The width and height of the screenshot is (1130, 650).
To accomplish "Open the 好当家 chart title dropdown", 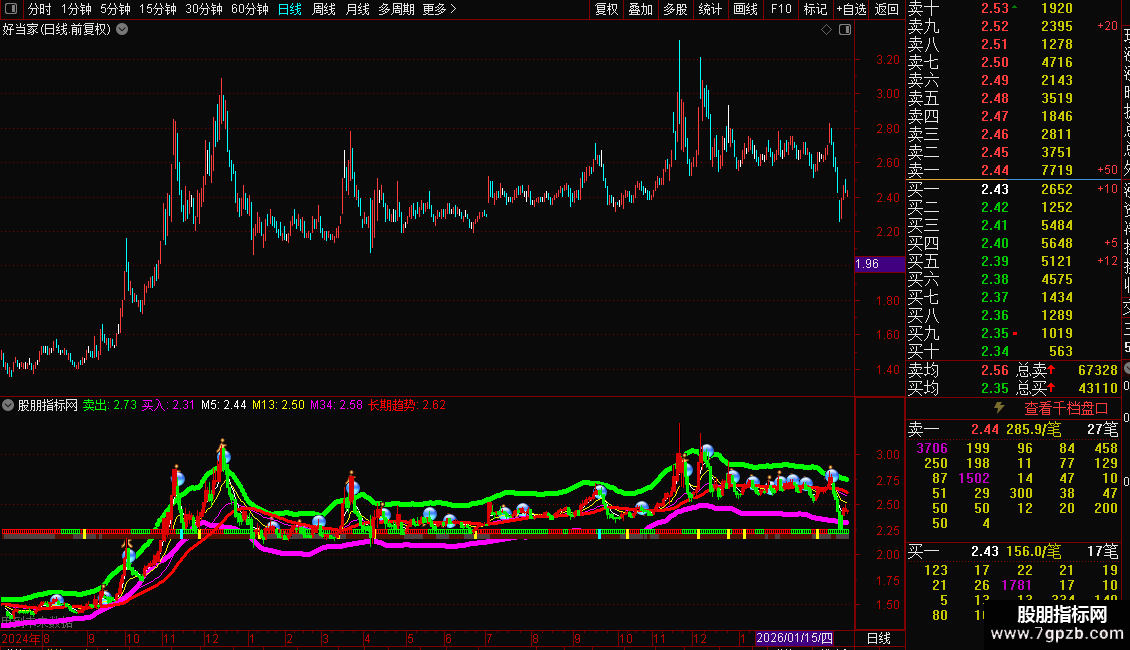I will pyautogui.click(x=123, y=30).
